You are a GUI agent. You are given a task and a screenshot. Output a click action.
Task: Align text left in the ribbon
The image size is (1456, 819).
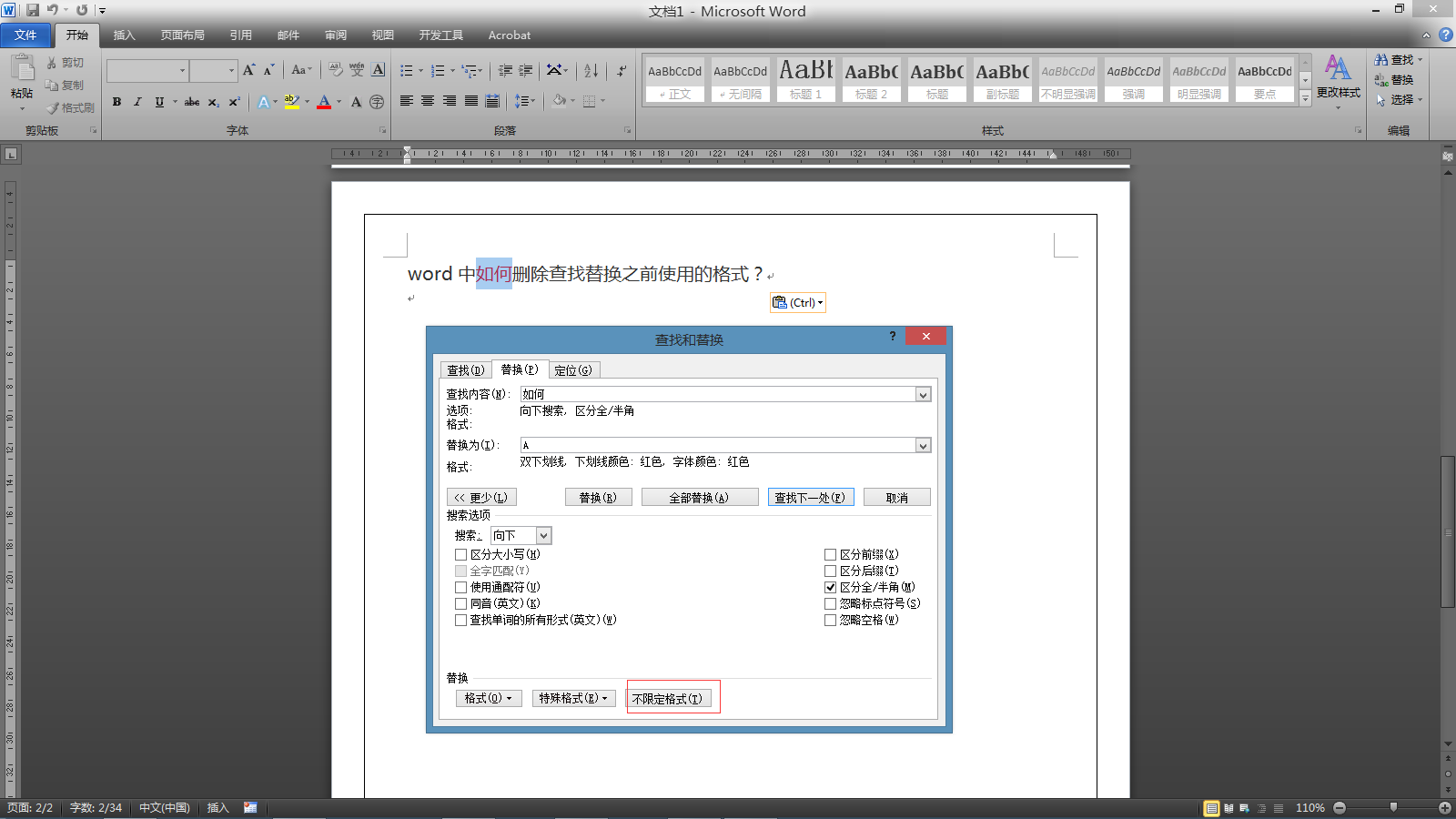(x=407, y=101)
